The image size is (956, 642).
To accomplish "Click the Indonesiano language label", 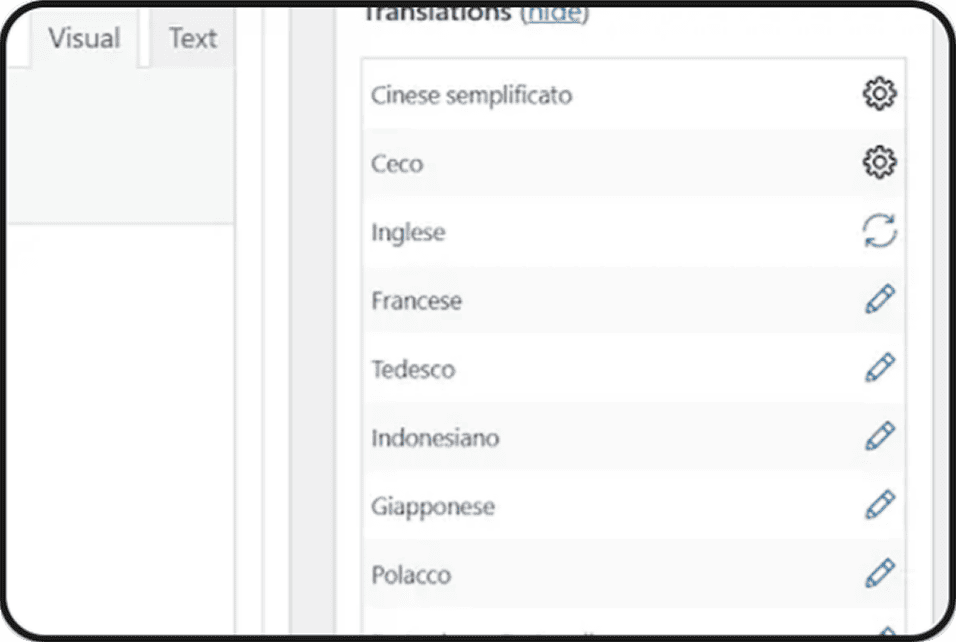I will click(x=435, y=438).
